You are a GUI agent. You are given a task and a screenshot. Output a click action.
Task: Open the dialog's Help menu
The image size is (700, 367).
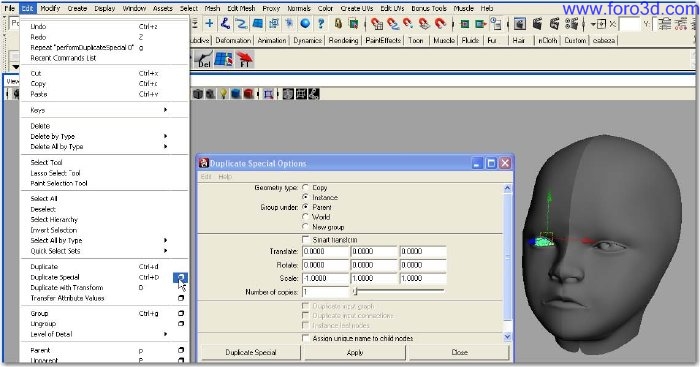(x=225, y=177)
